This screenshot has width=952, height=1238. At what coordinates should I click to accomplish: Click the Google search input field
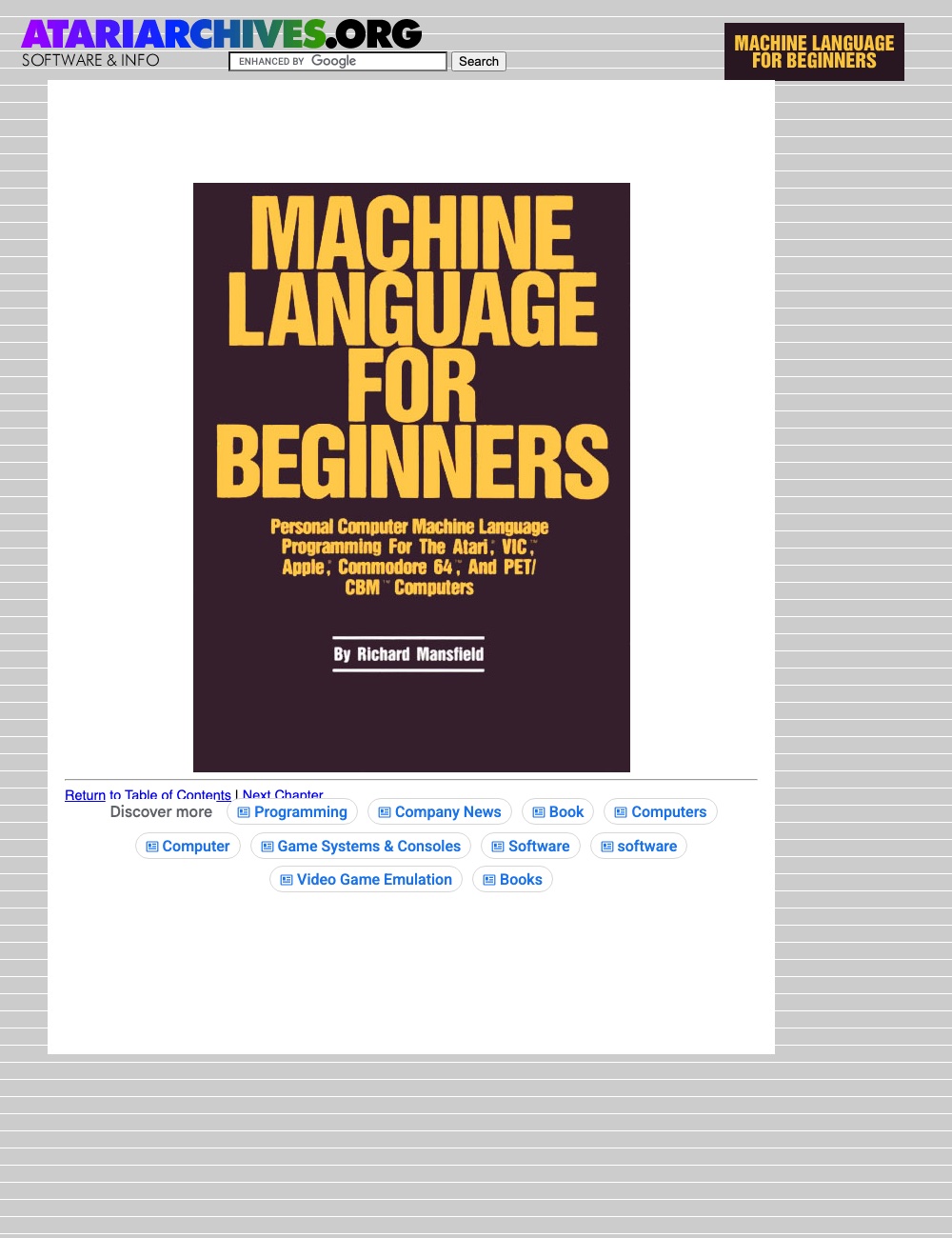(x=338, y=61)
